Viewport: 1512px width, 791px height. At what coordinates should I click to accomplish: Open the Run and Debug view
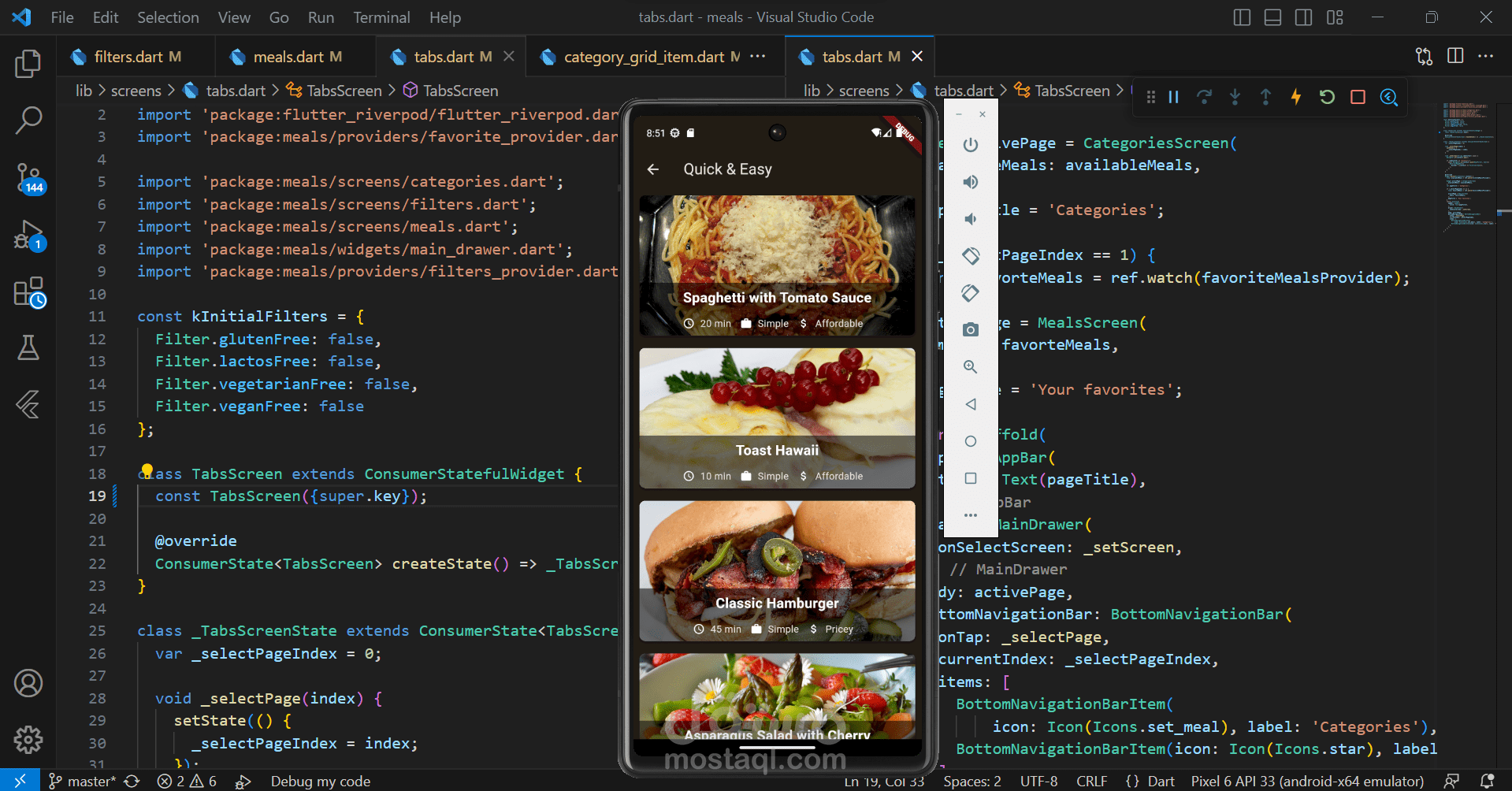(30, 235)
